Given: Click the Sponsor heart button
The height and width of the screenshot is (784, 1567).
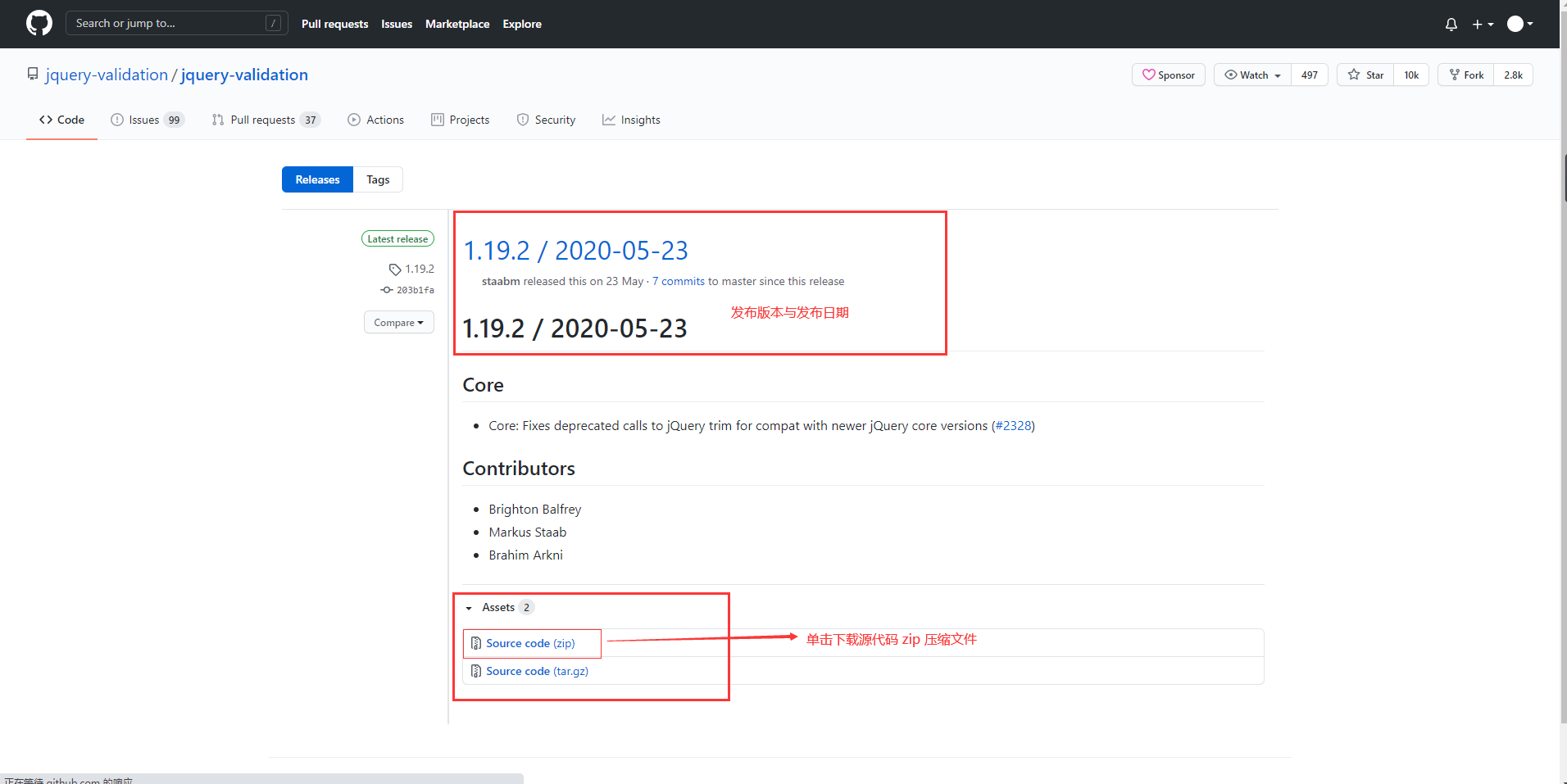Looking at the screenshot, I should tap(1169, 75).
